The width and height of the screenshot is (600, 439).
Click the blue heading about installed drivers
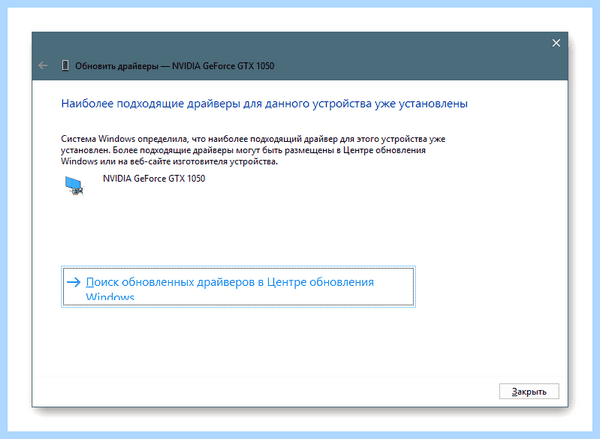[x=264, y=104]
